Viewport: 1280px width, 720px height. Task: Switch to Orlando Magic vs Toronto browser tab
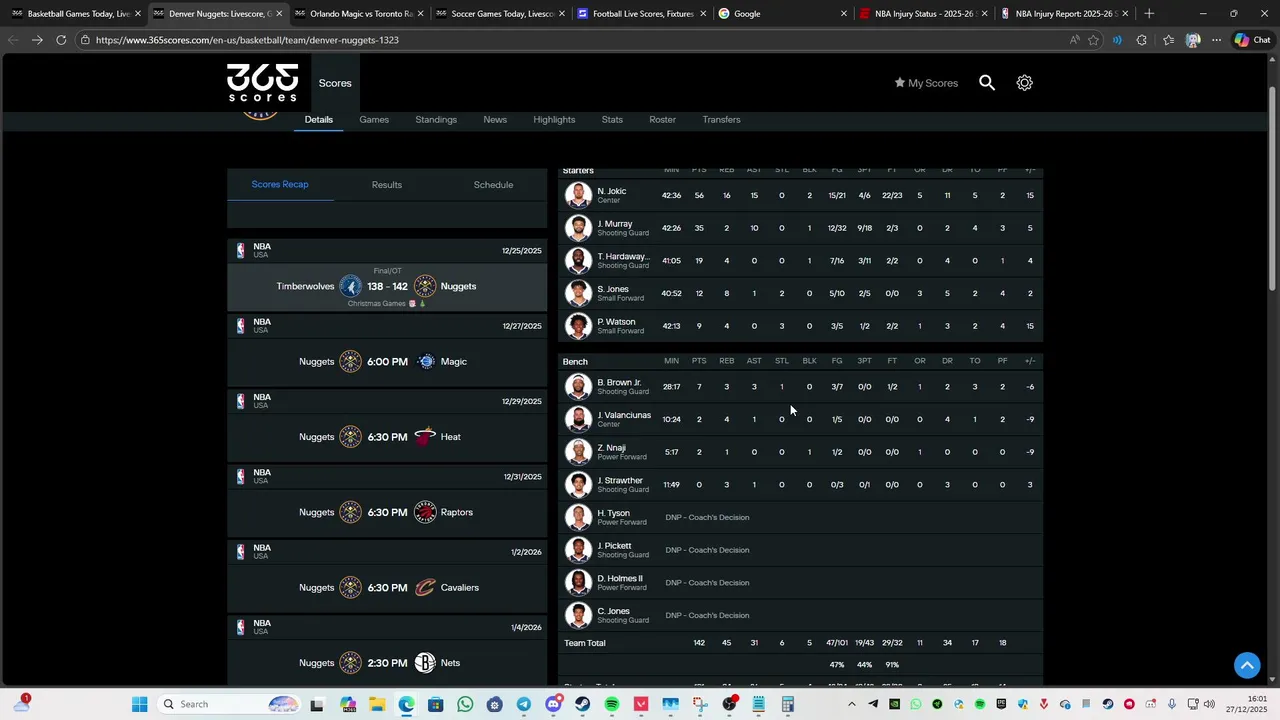pyautogui.click(x=358, y=14)
